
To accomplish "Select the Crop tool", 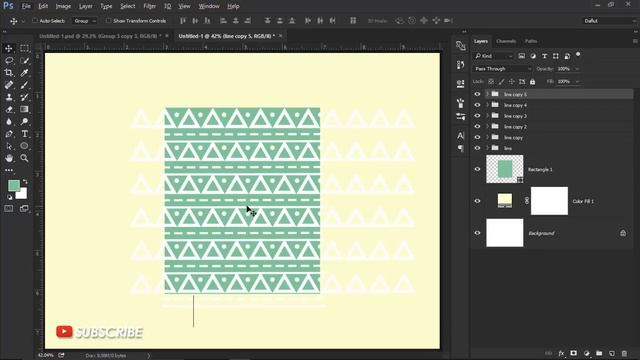I will [9, 73].
